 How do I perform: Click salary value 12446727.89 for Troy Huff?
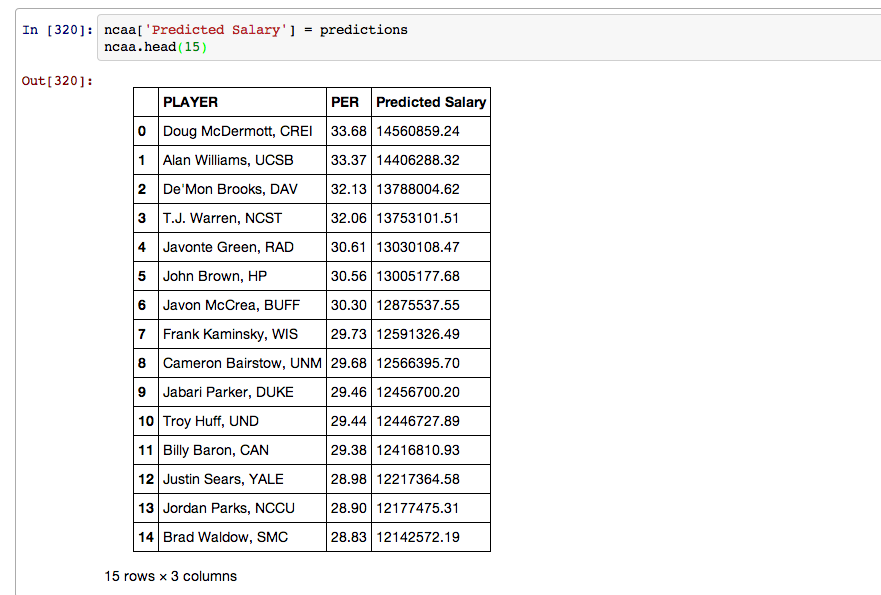coord(431,421)
